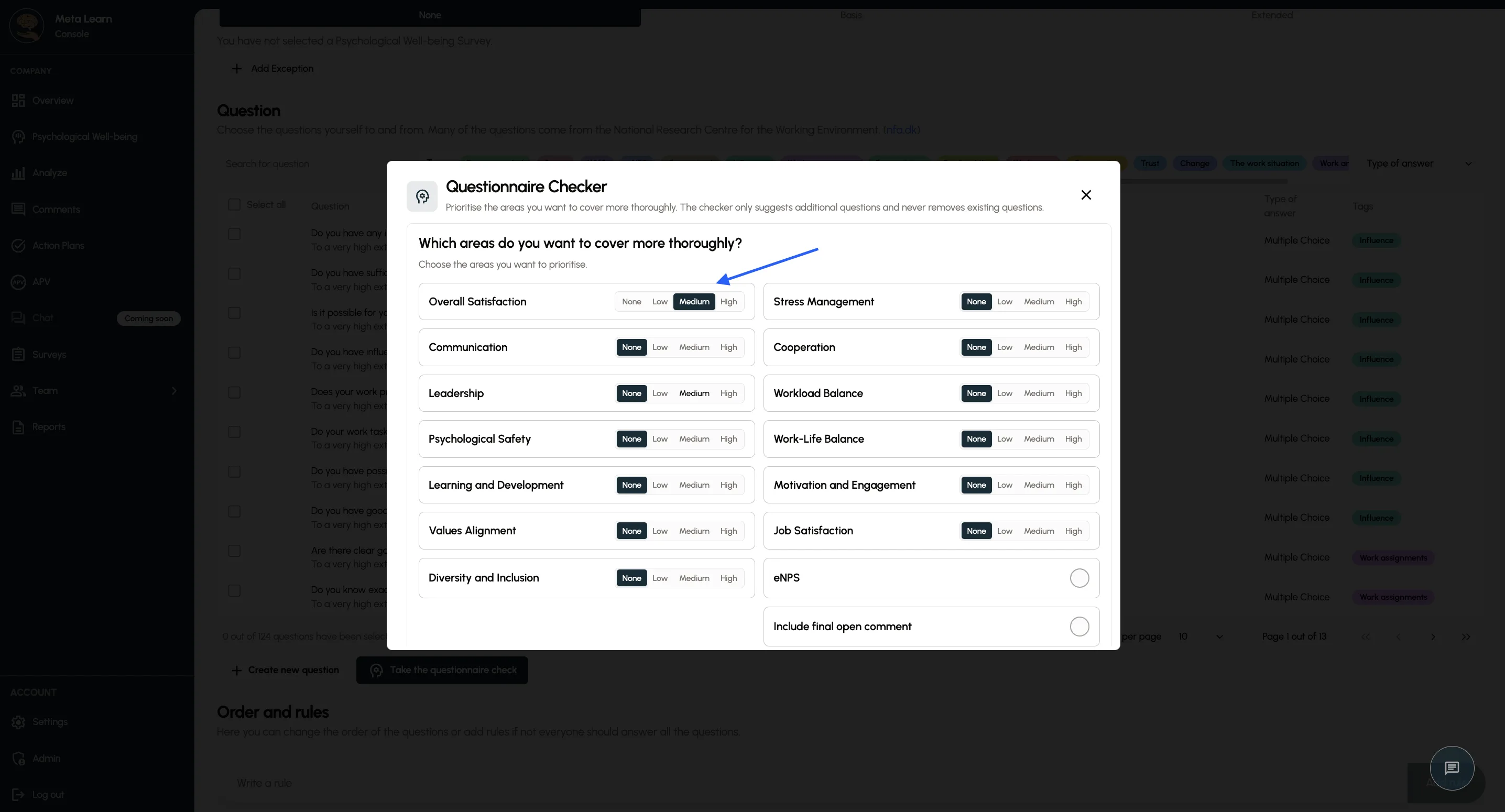Go to the previous questions page arrow
The height and width of the screenshot is (812, 1505).
(x=1398, y=637)
